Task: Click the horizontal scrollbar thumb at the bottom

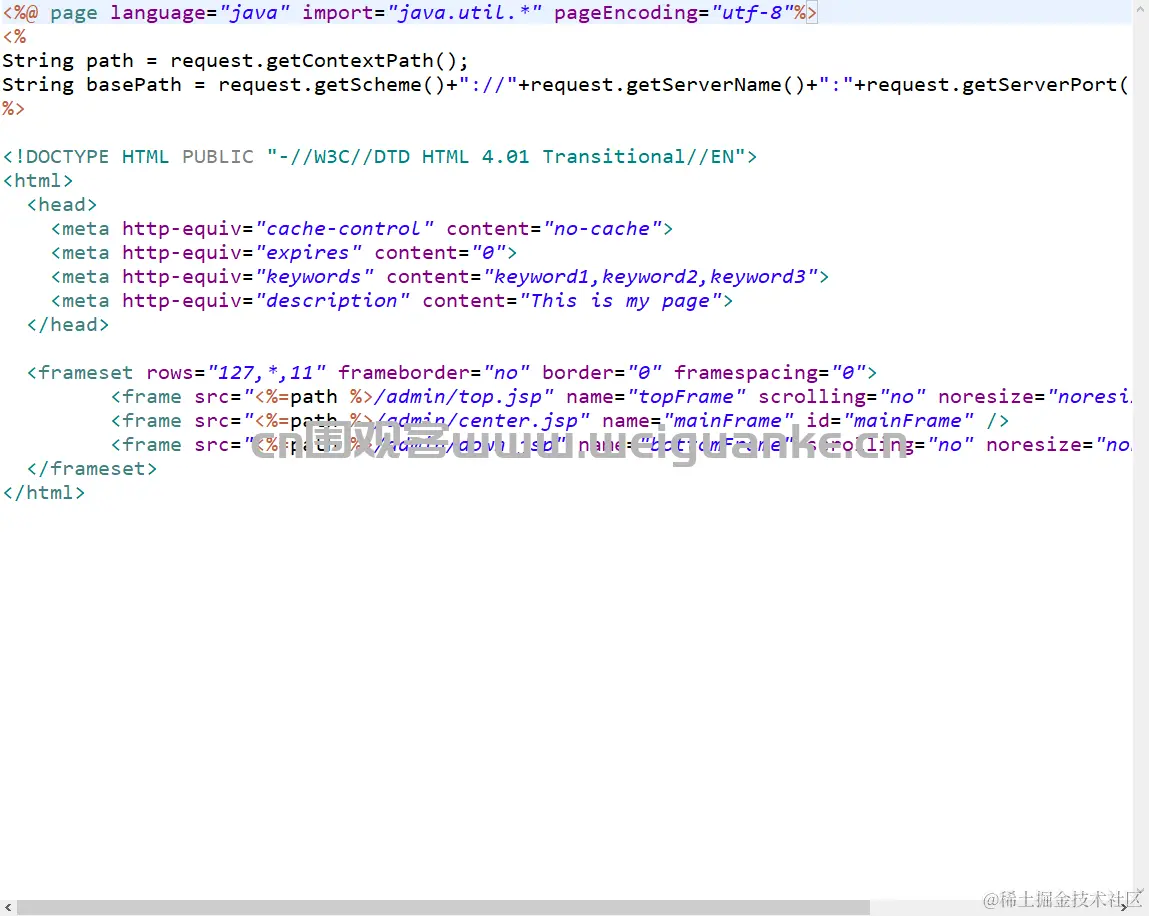Action: click(443, 907)
